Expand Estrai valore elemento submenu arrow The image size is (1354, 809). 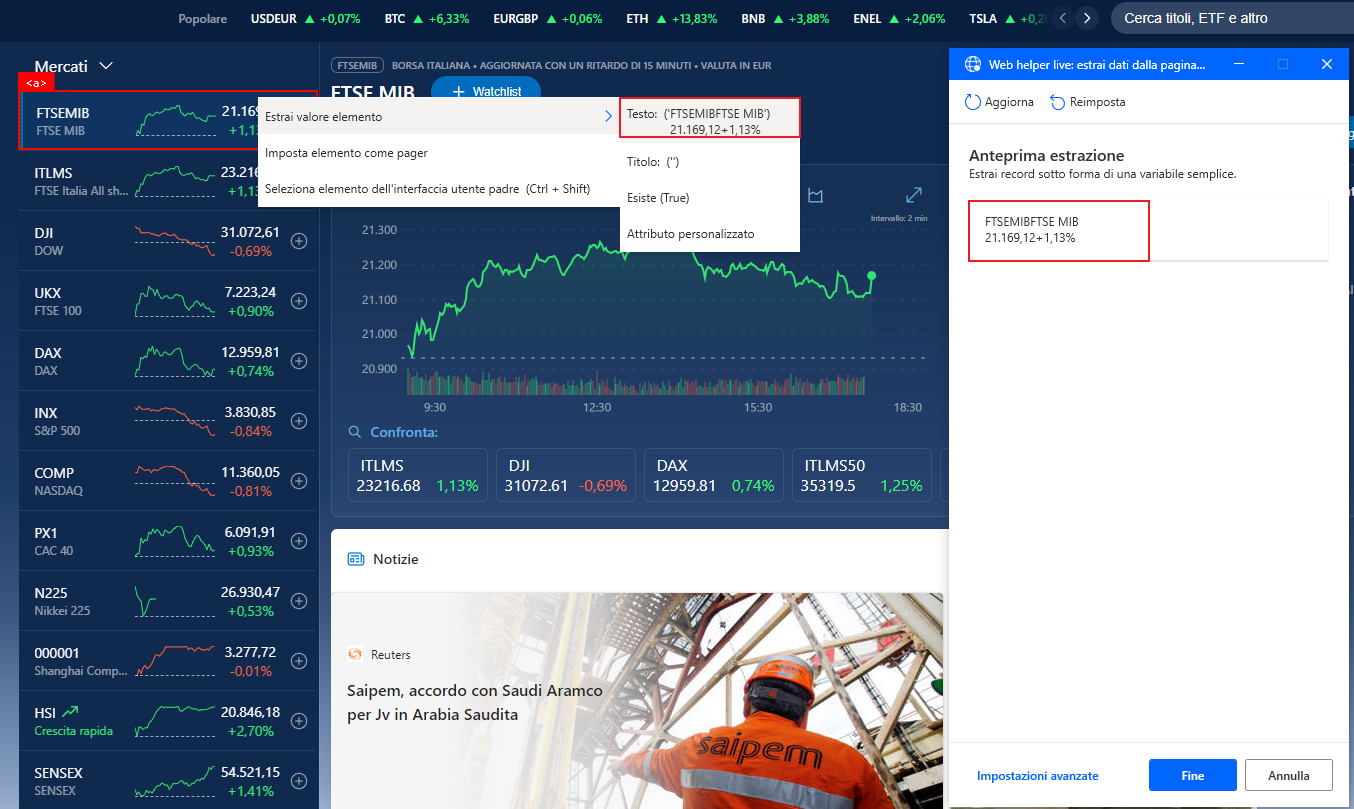608,117
